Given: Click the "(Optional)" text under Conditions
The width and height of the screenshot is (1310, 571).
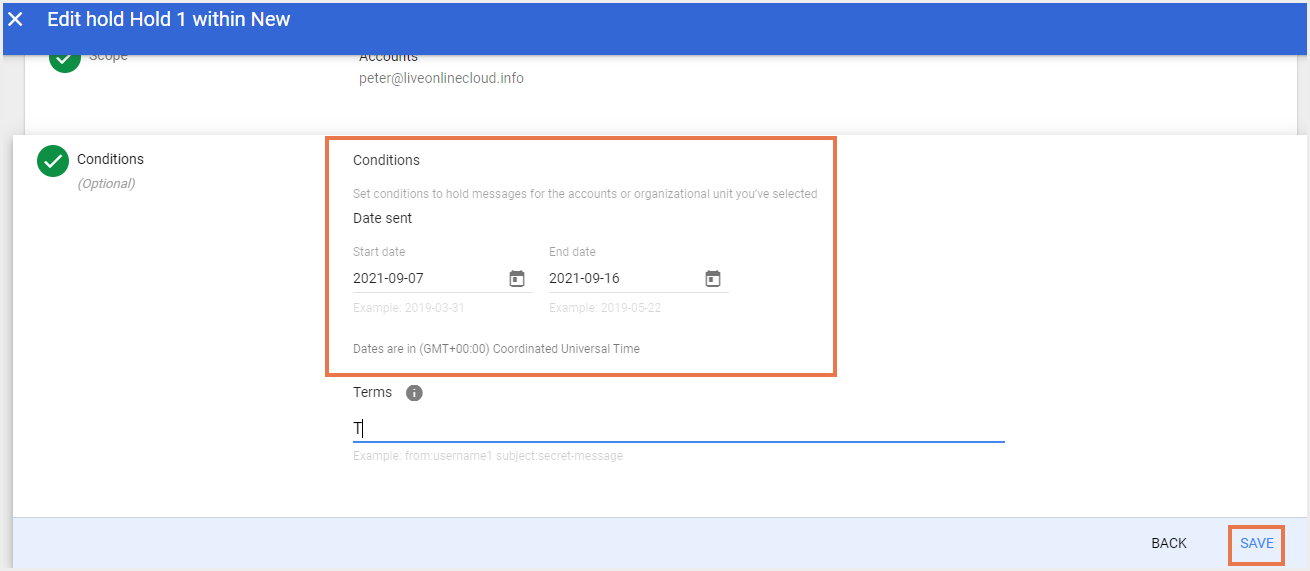Looking at the screenshot, I should point(106,184).
